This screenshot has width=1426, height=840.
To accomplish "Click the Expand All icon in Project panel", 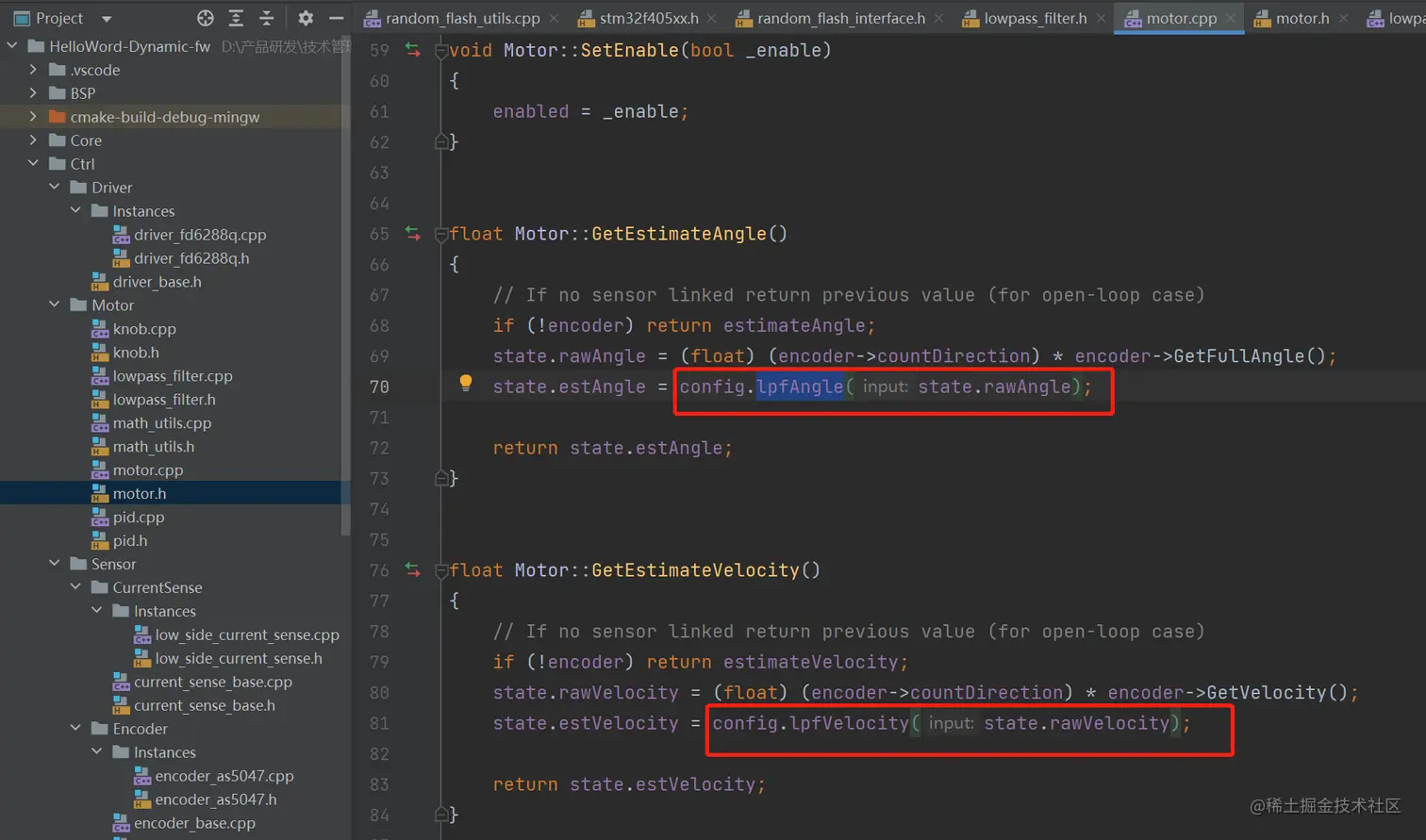I will coord(236,18).
